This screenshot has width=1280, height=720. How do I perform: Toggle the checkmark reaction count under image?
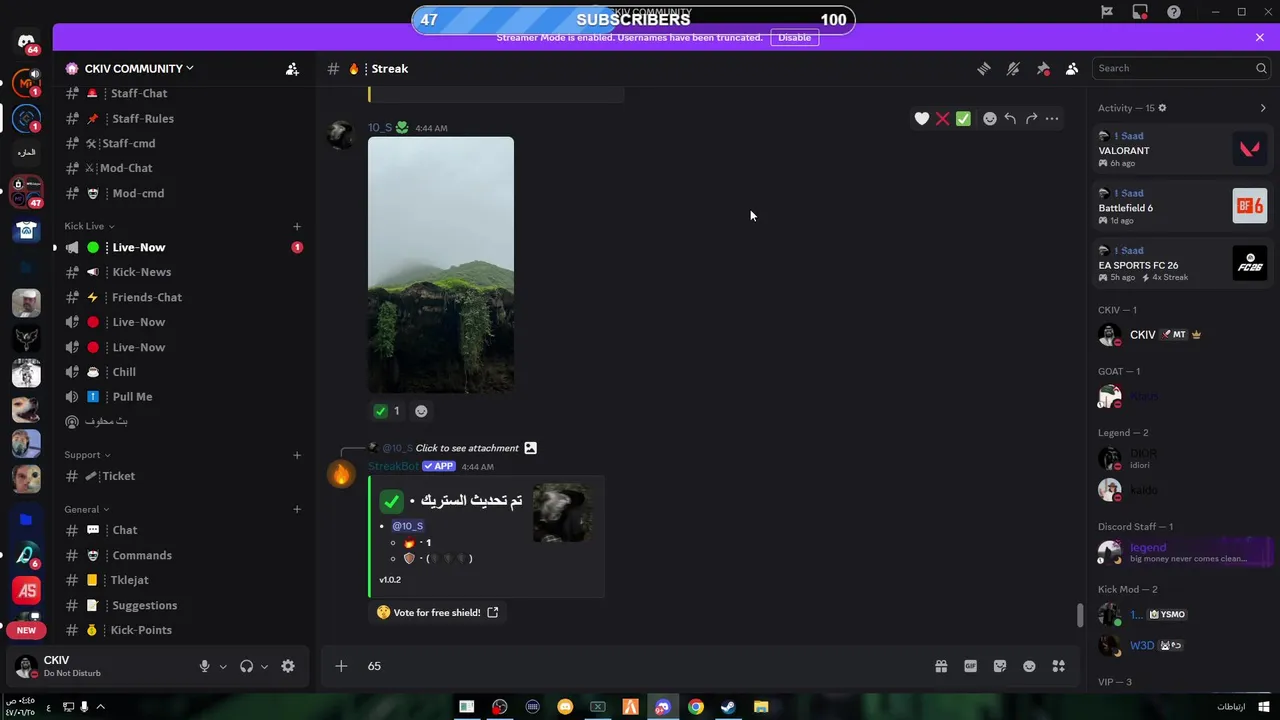(x=387, y=411)
